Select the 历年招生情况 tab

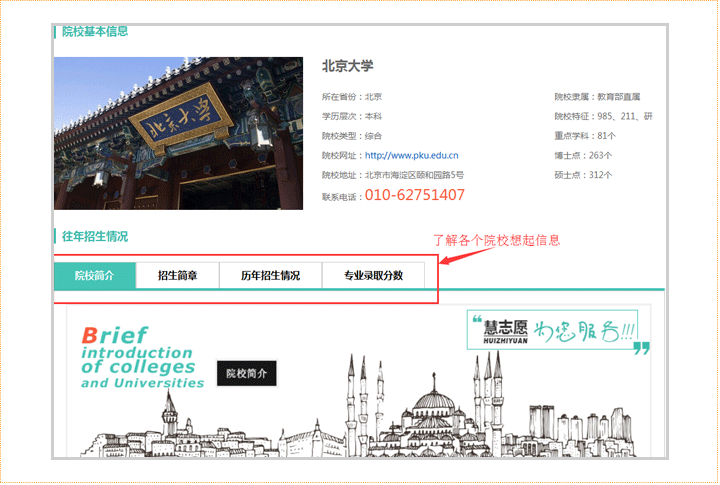point(270,275)
